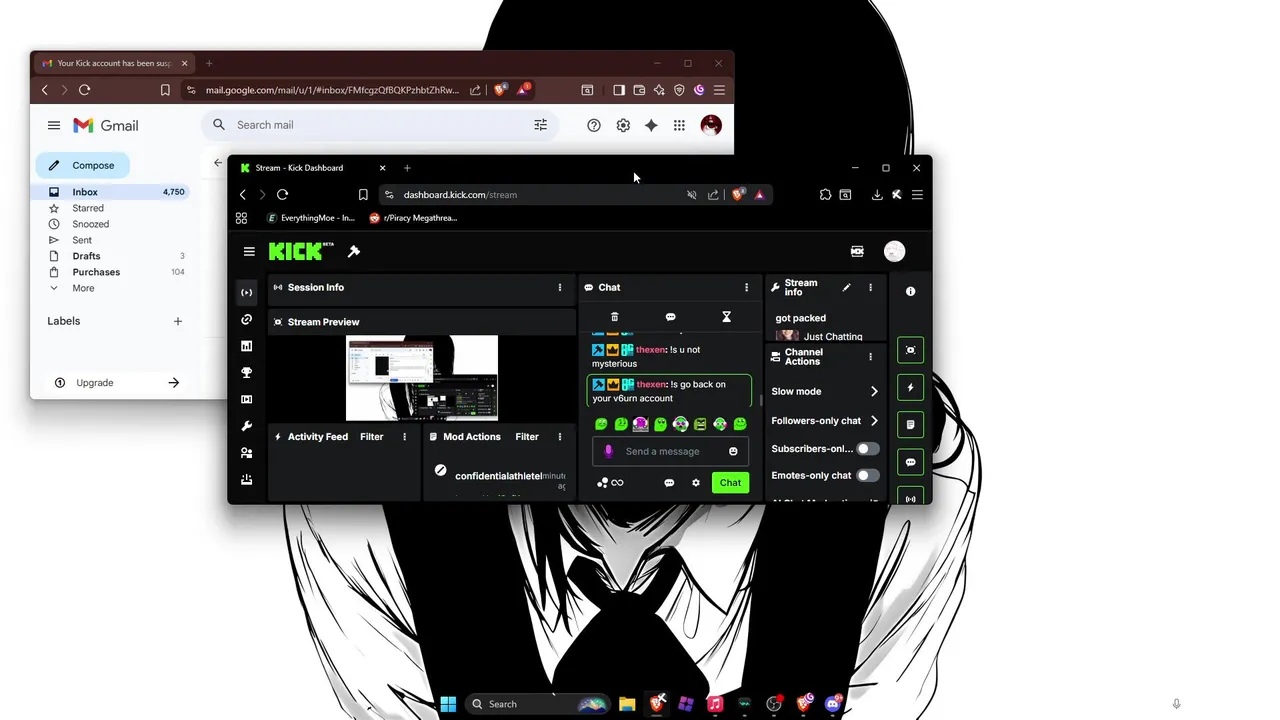Toggle the notes panel icon in right rail
This screenshot has height=720, width=1280.
[910, 425]
